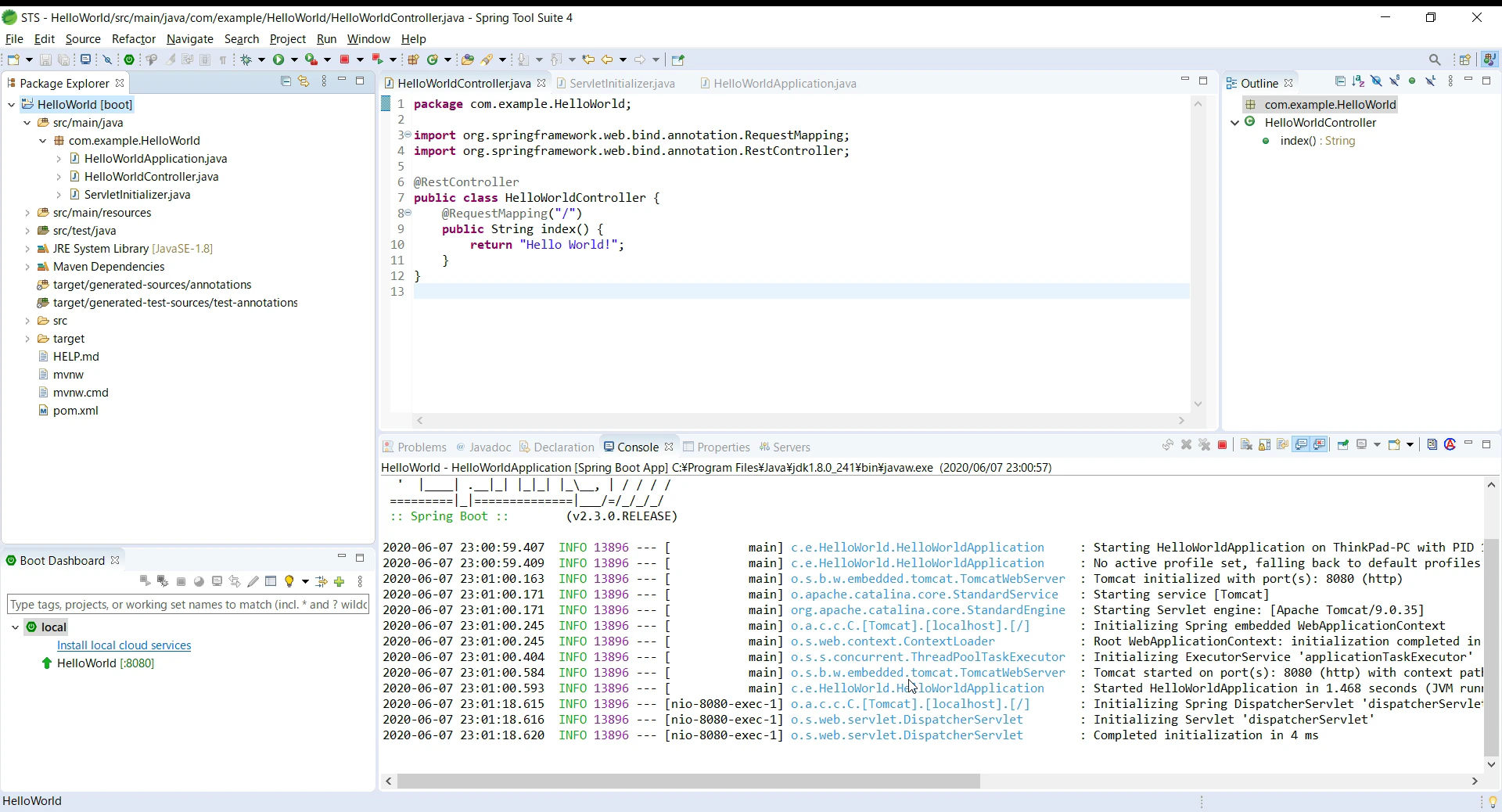Click the search magnifier icon in top-right toolbar
Viewport: 1502px width, 812px height.
(x=1435, y=59)
